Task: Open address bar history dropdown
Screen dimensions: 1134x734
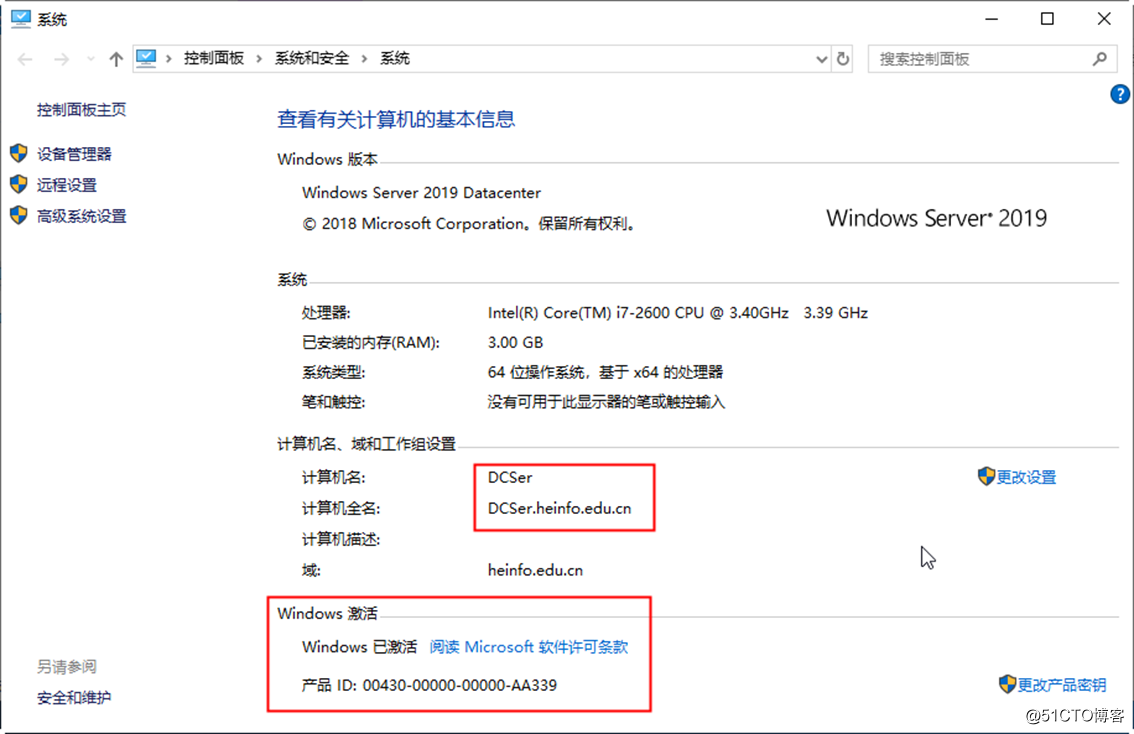Action: [822, 59]
